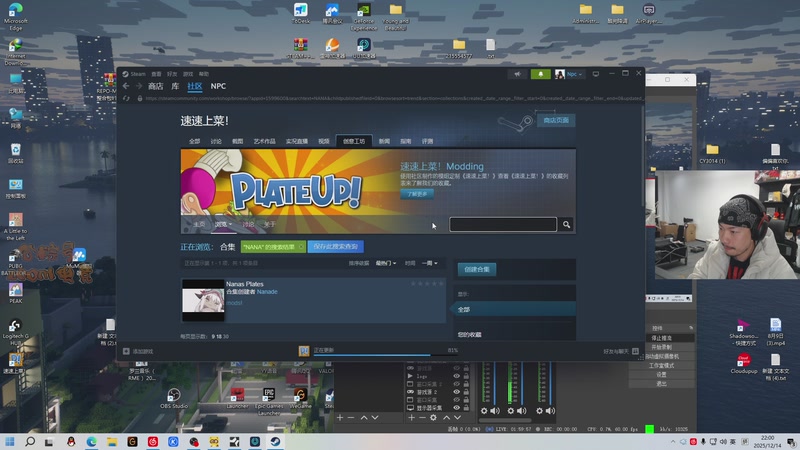Open the 一周 time range dropdown

tap(430, 263)
